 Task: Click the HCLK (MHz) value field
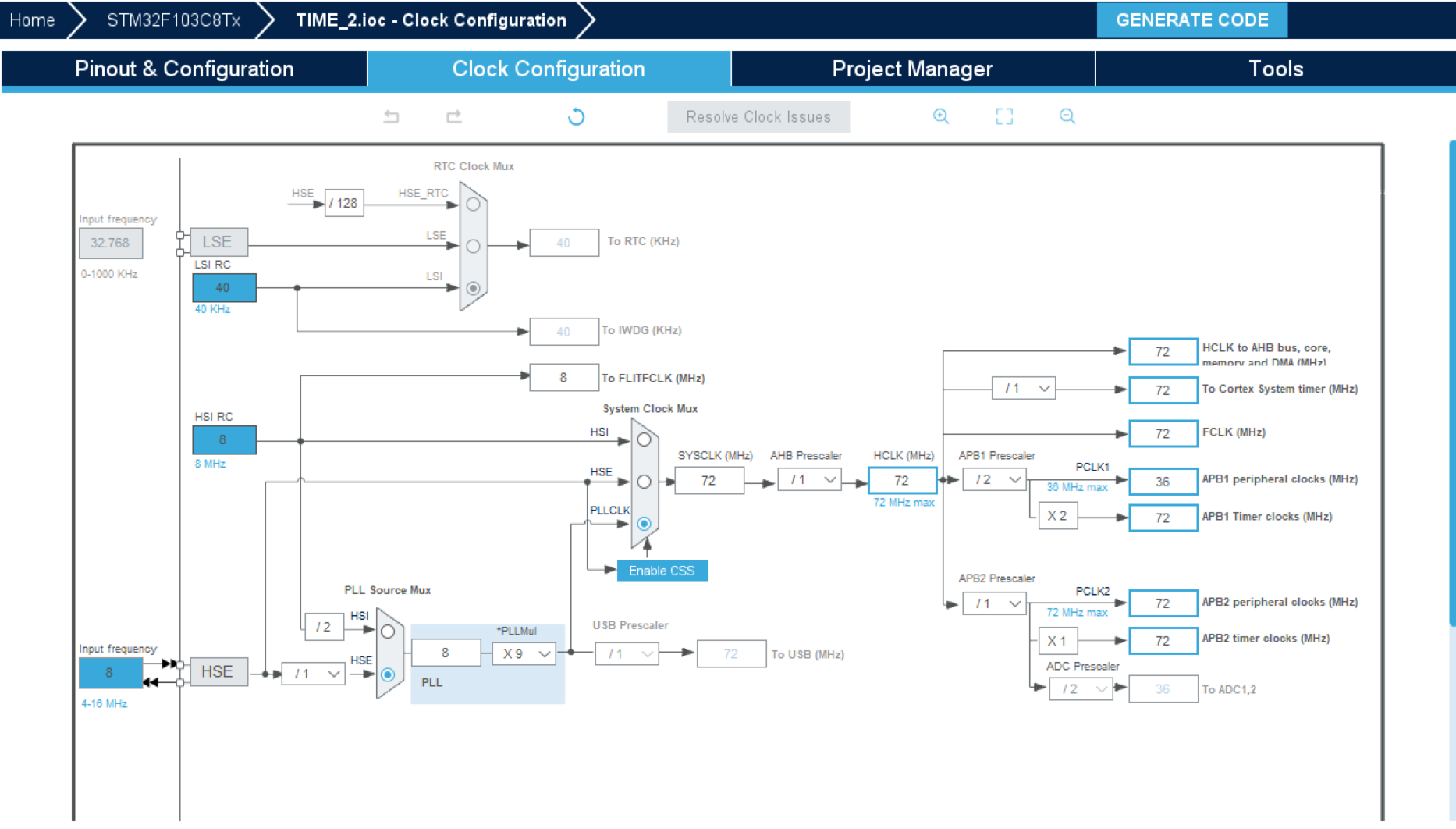[x=902, y=480]
